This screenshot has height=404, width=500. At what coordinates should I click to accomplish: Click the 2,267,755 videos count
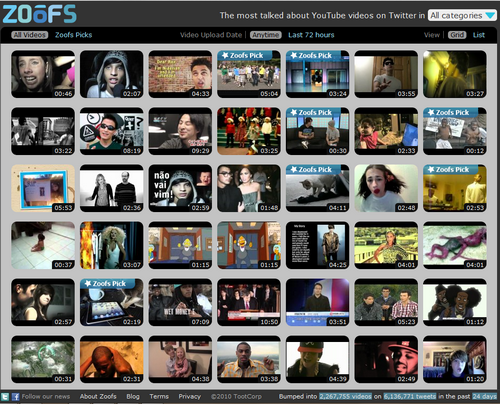click(x=345, y=396)
